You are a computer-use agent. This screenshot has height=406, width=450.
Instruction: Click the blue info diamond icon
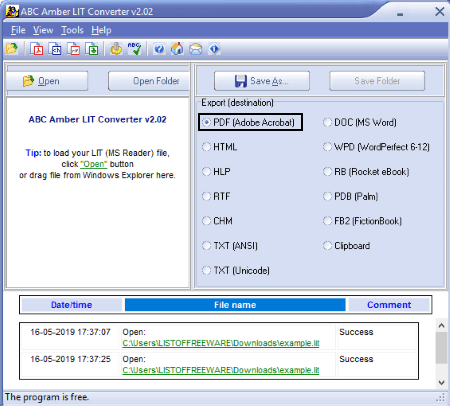click(x=214, y=49)
